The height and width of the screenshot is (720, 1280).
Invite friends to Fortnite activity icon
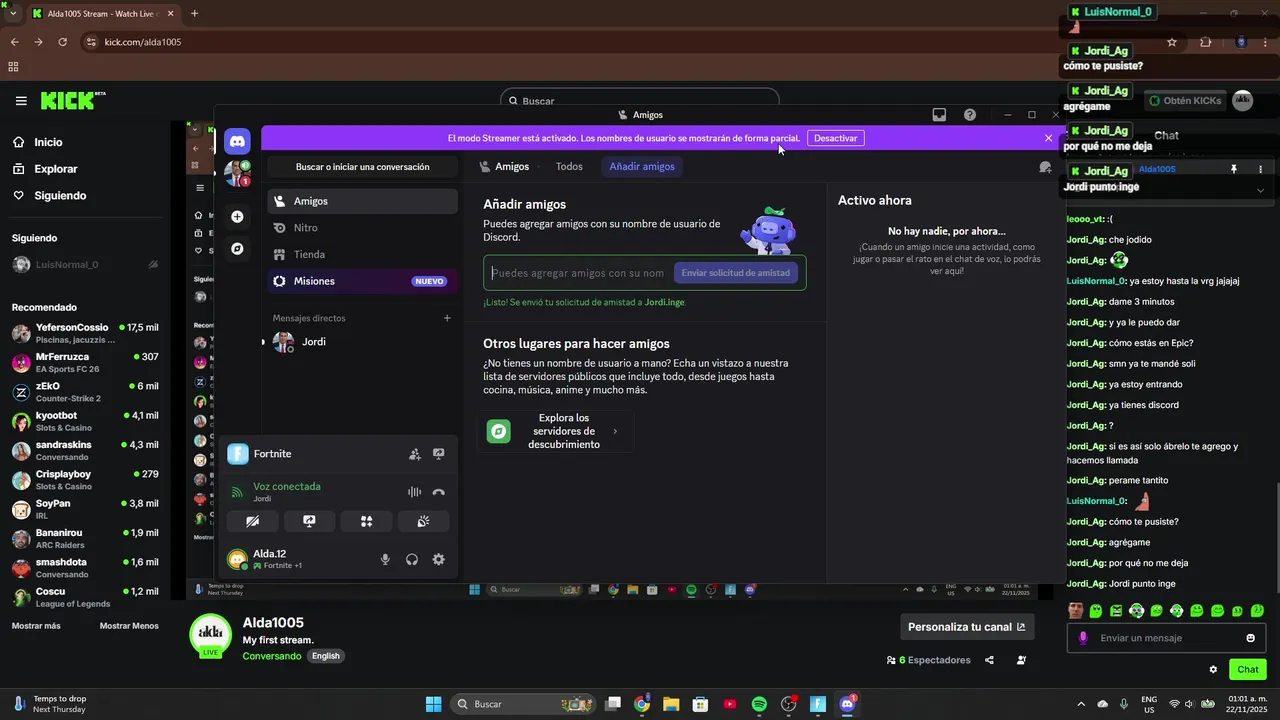click(414, 454)
